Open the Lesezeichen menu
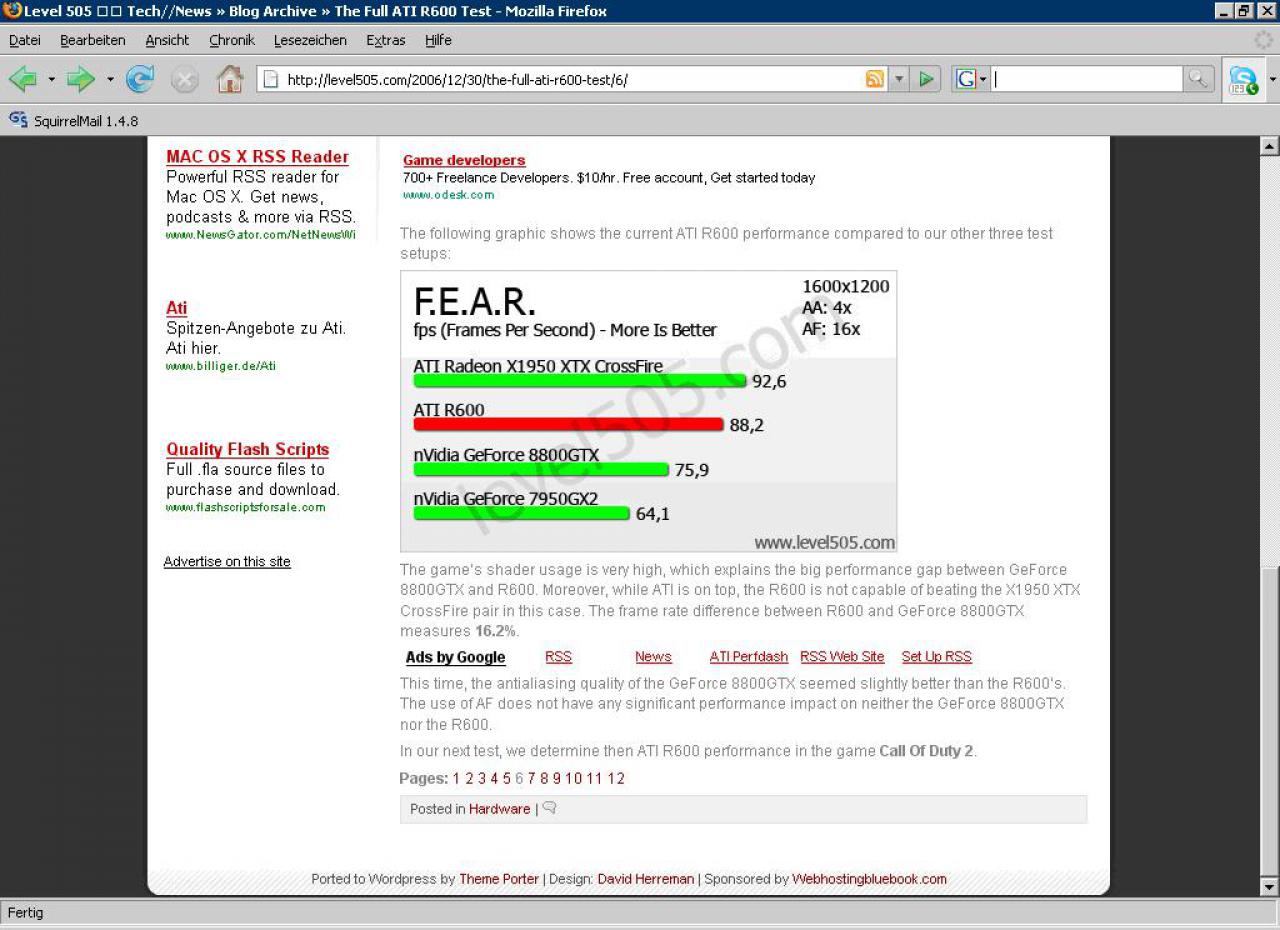The image size is (1280, 930). pos(310,40)
